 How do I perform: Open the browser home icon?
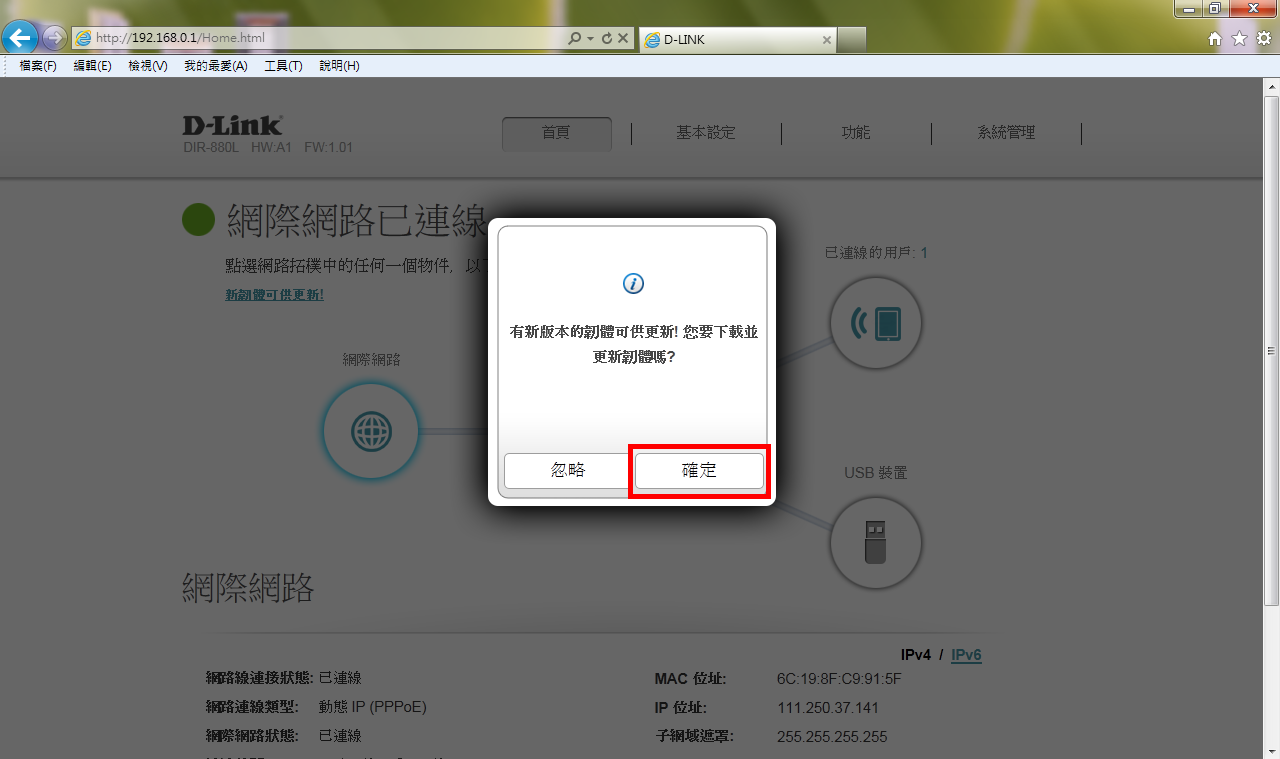[x=1215, y=39]
